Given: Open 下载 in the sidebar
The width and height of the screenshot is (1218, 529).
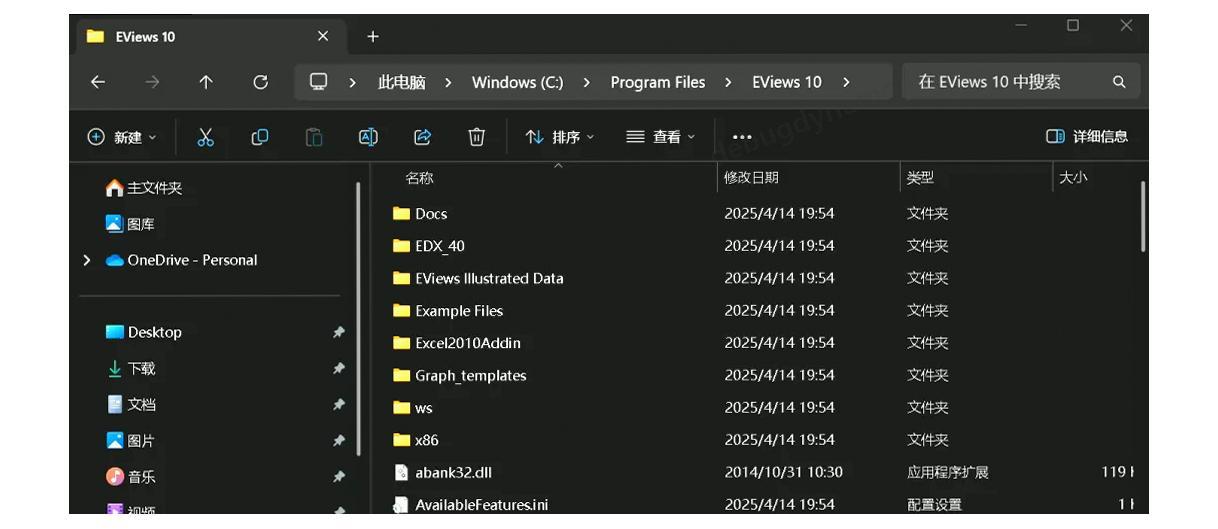Looking at the screenshot, I should tap(130, 368).
